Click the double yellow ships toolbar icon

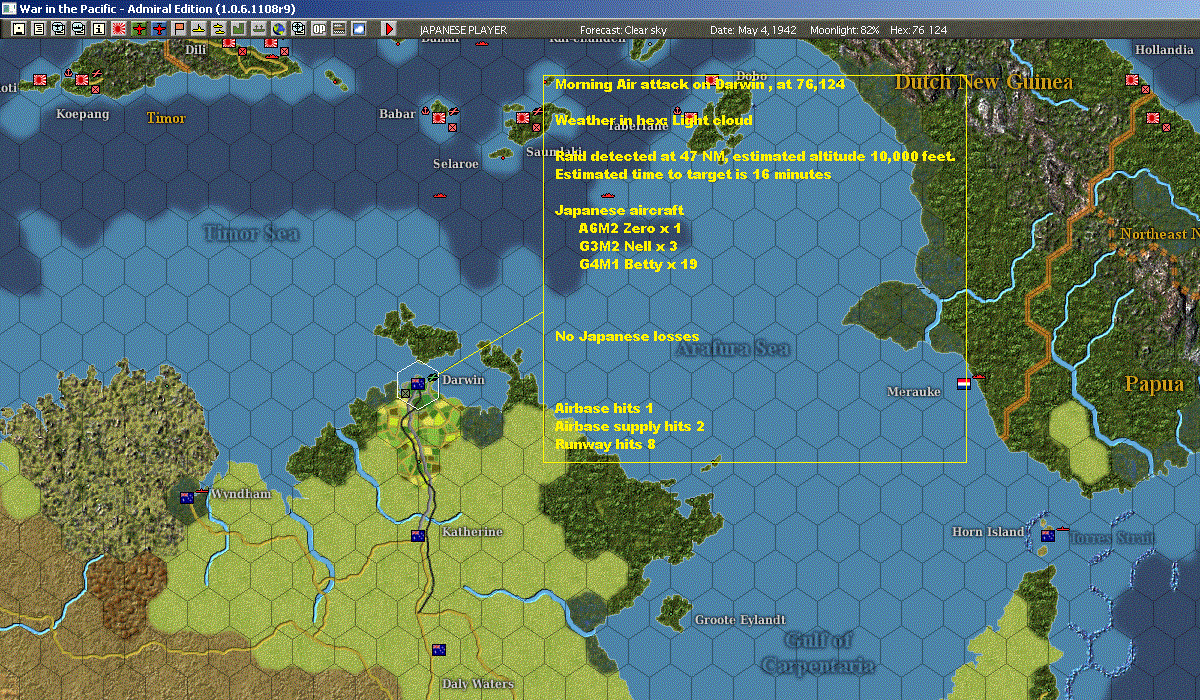[218, 29]
